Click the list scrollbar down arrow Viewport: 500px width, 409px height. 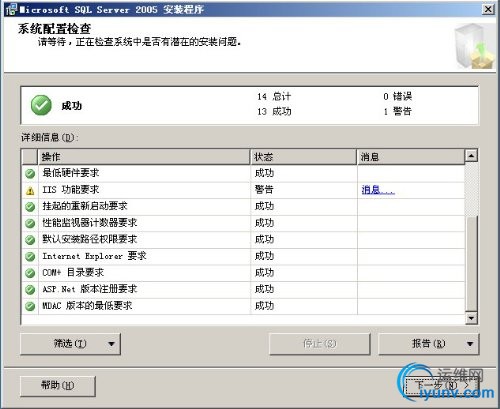[471, 318]
